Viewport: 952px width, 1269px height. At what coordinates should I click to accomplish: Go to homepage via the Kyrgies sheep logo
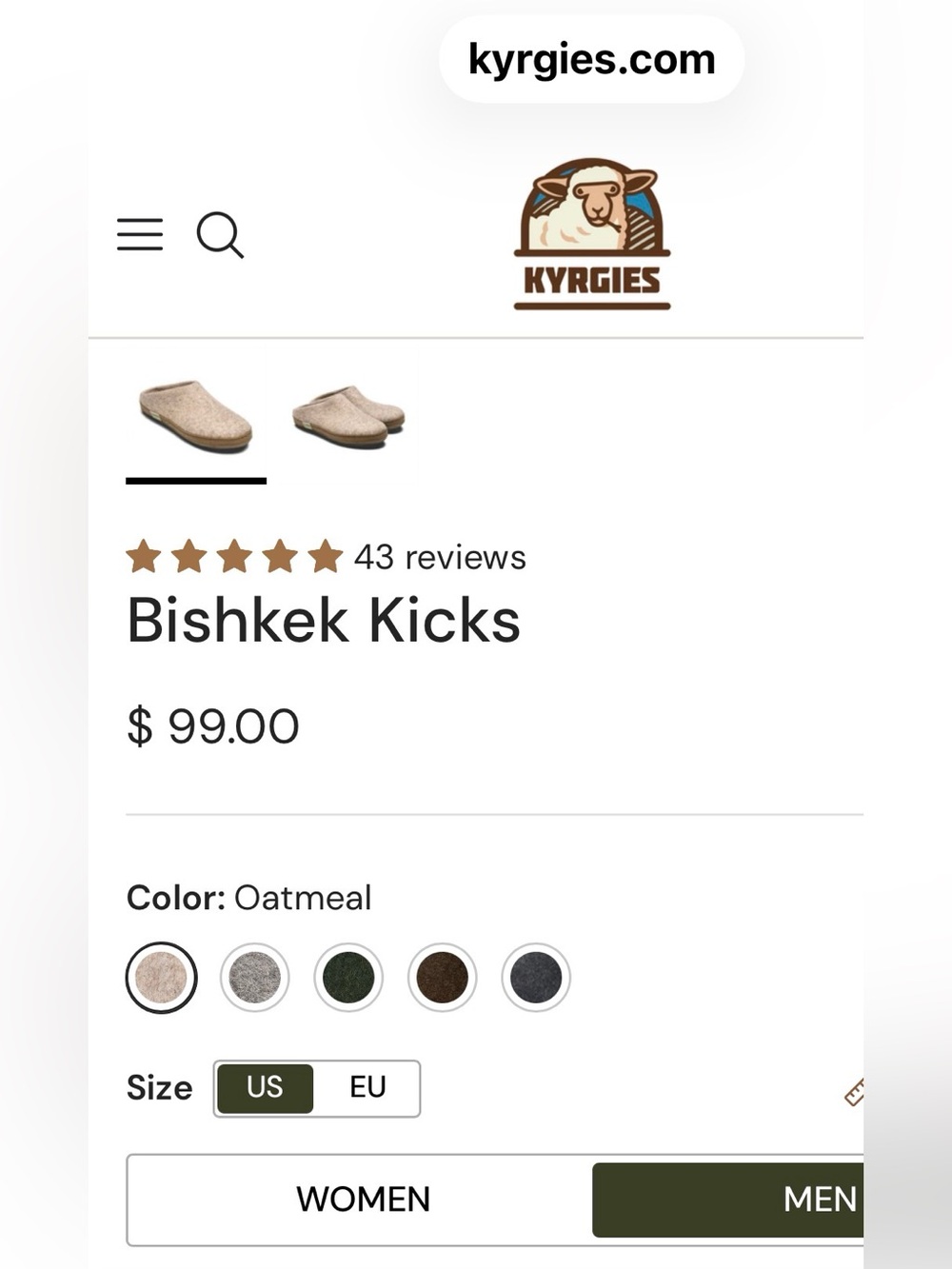[x=592, y=234]
